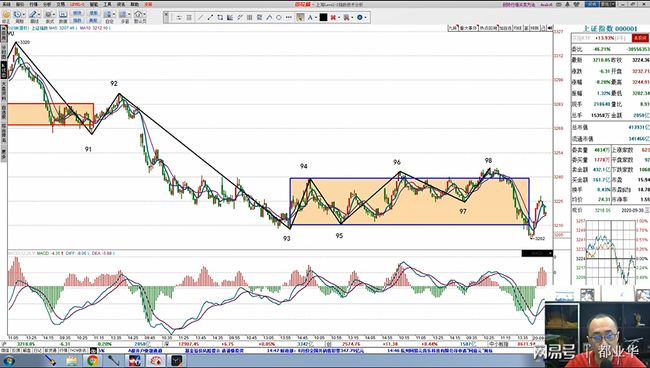
Task: Click the intraday mini chart thumbnail
Action: tap(612, 251)
